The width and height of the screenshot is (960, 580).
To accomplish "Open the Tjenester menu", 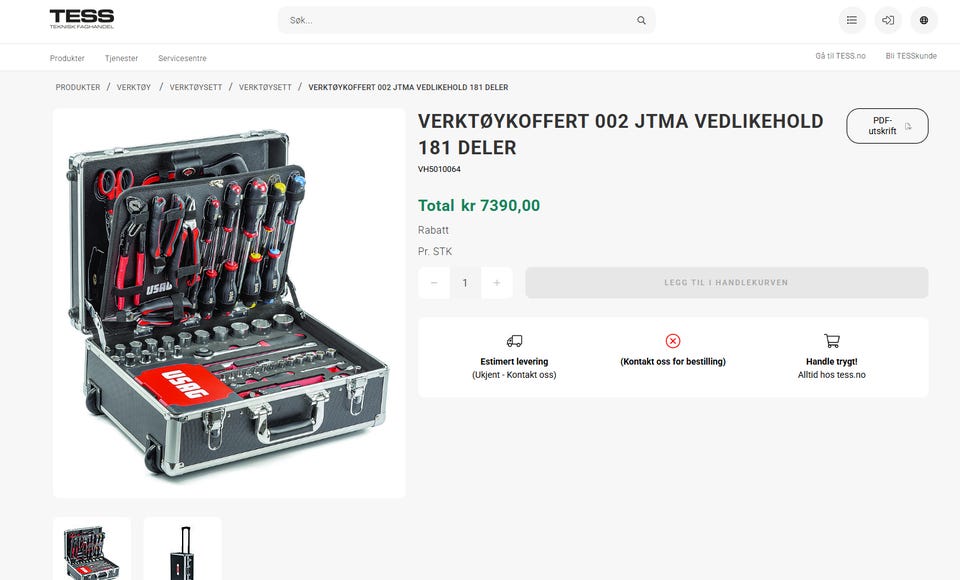I will pyautogui.click(x=121, y=58).
